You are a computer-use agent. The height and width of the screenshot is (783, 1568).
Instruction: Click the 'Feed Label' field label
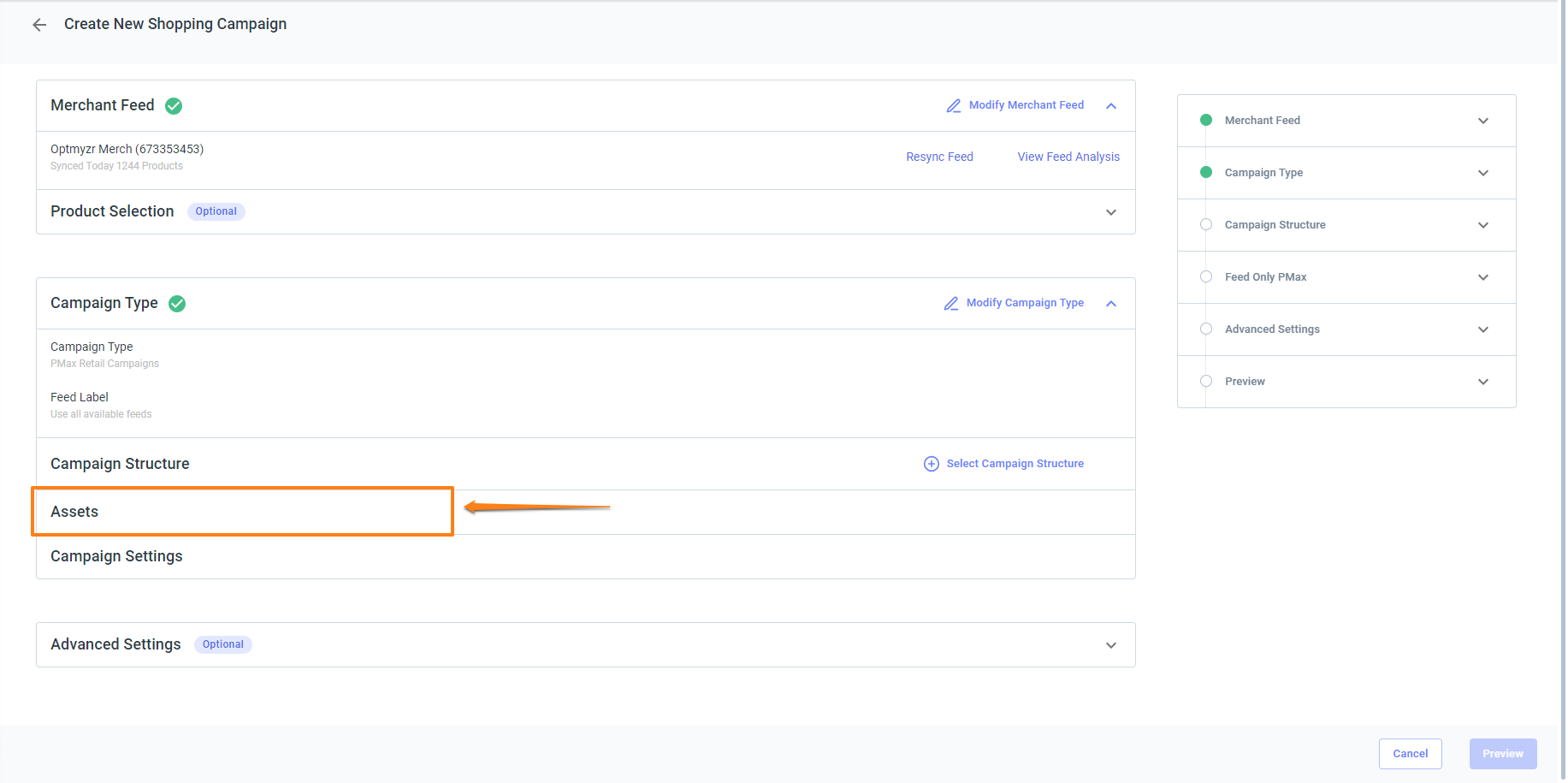point(80,397)
